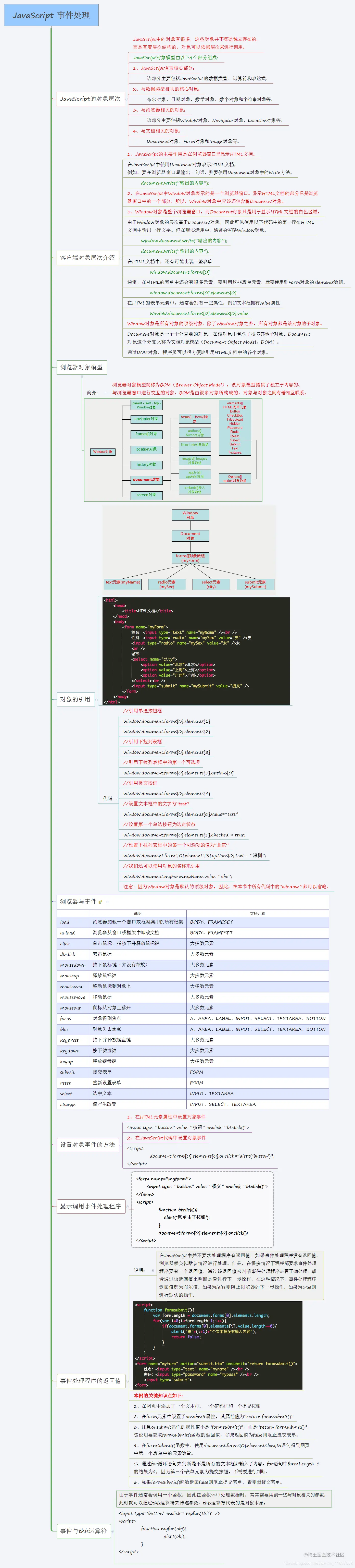Select the '对象的引用' topic node

tap(75, 699)
